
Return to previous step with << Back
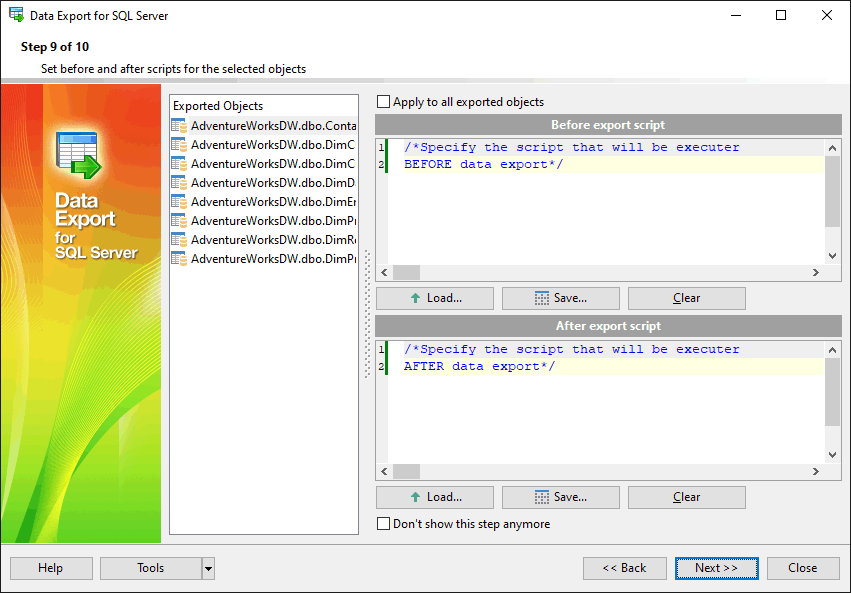(x=624, y=568)
